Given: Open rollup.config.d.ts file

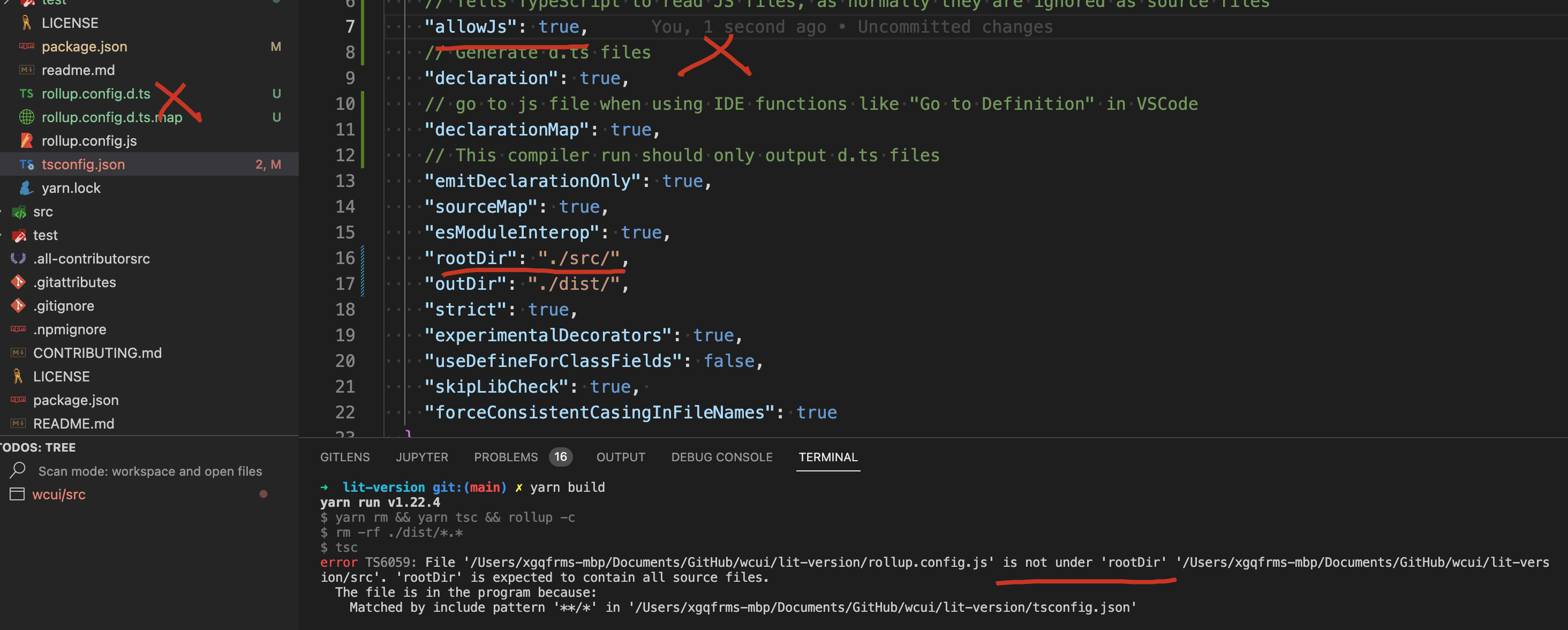Looking at the screenshot, I should pos(95,94).
